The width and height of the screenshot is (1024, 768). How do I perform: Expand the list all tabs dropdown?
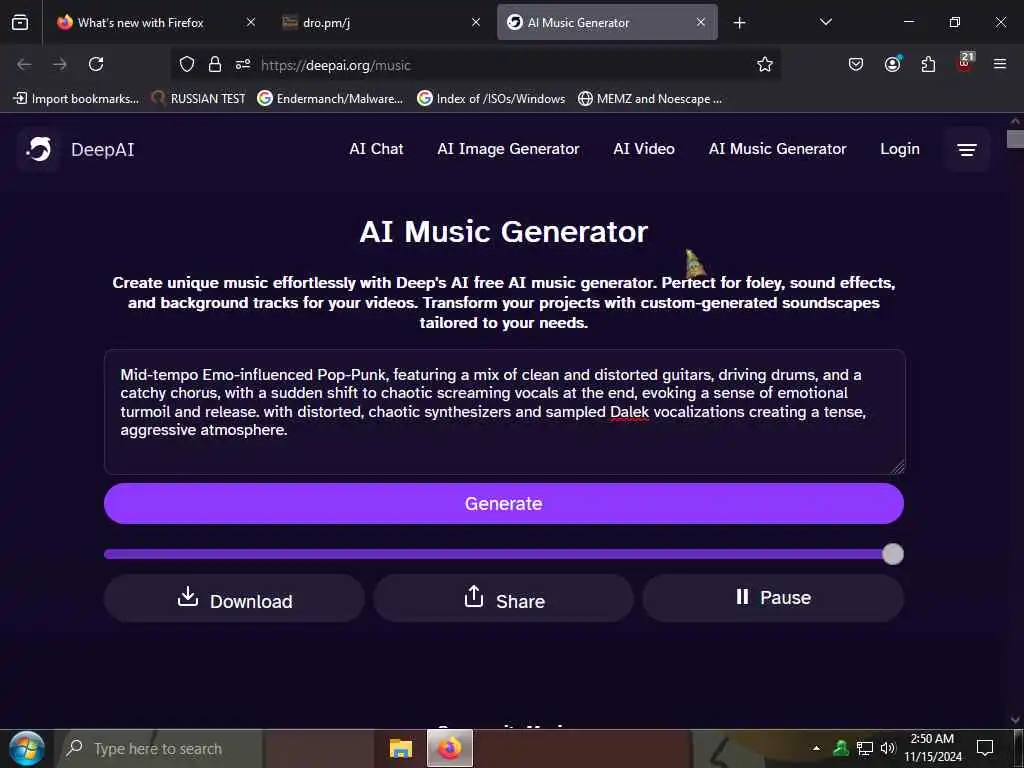[x=825, y=22]
